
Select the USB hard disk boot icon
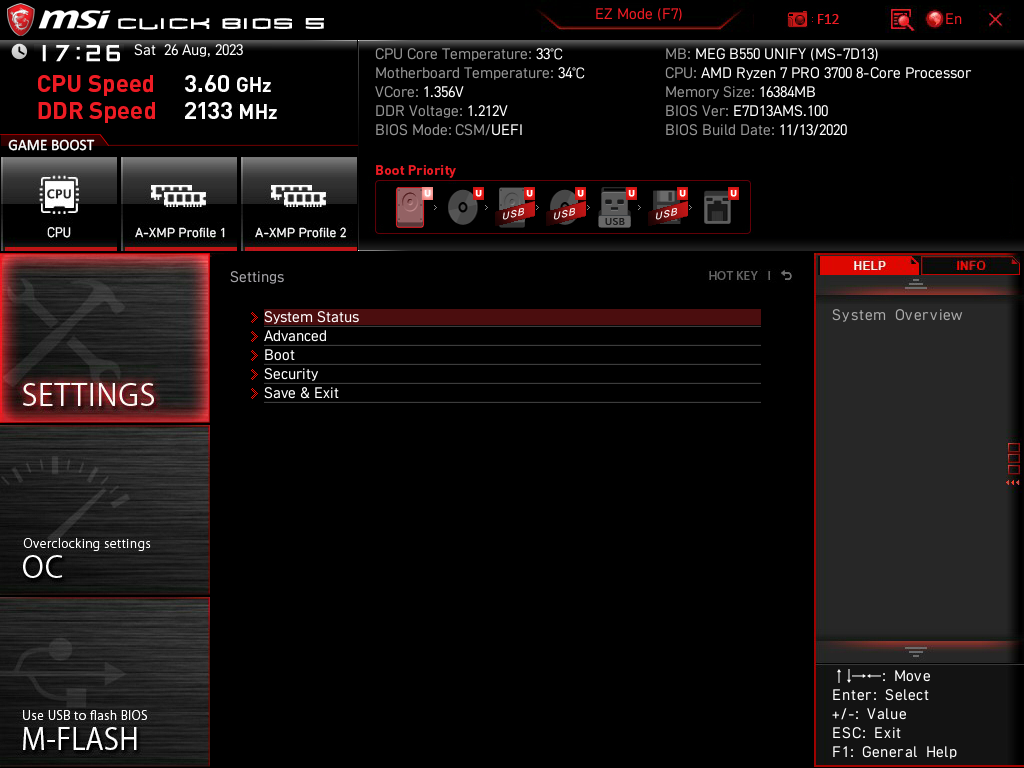(516, 207)
